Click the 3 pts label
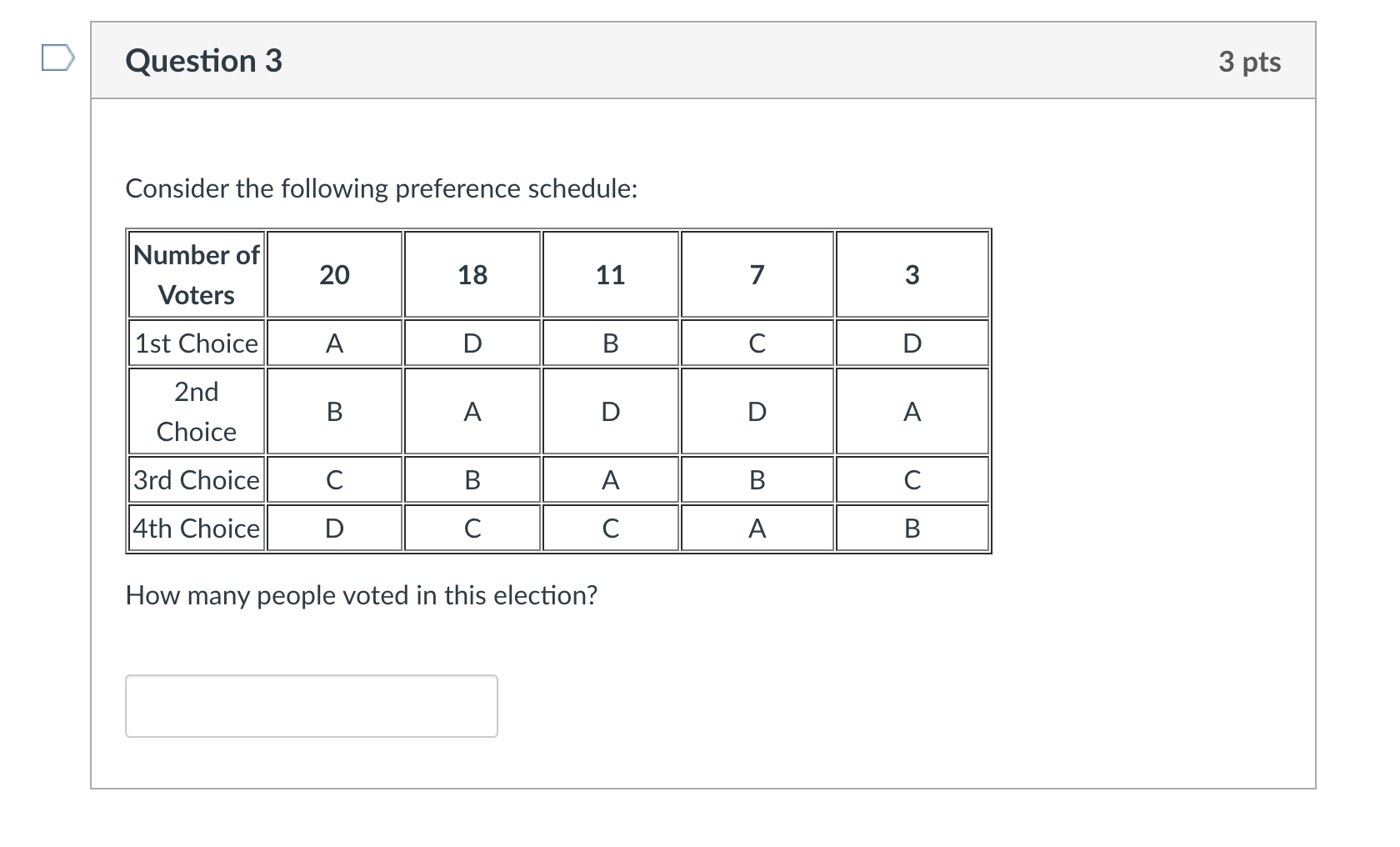The width and height of the screenshot is (1400, 847). [x=1249, y=62]
